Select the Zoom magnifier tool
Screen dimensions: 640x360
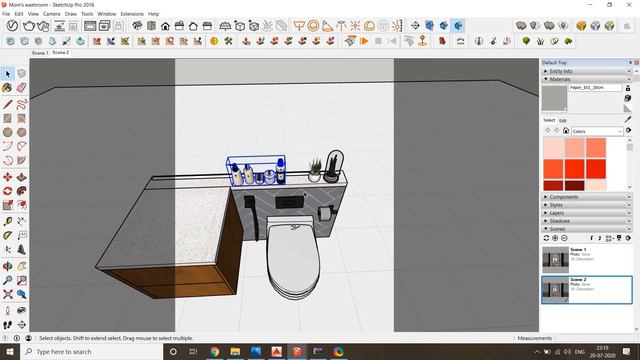tap(7, 280)
